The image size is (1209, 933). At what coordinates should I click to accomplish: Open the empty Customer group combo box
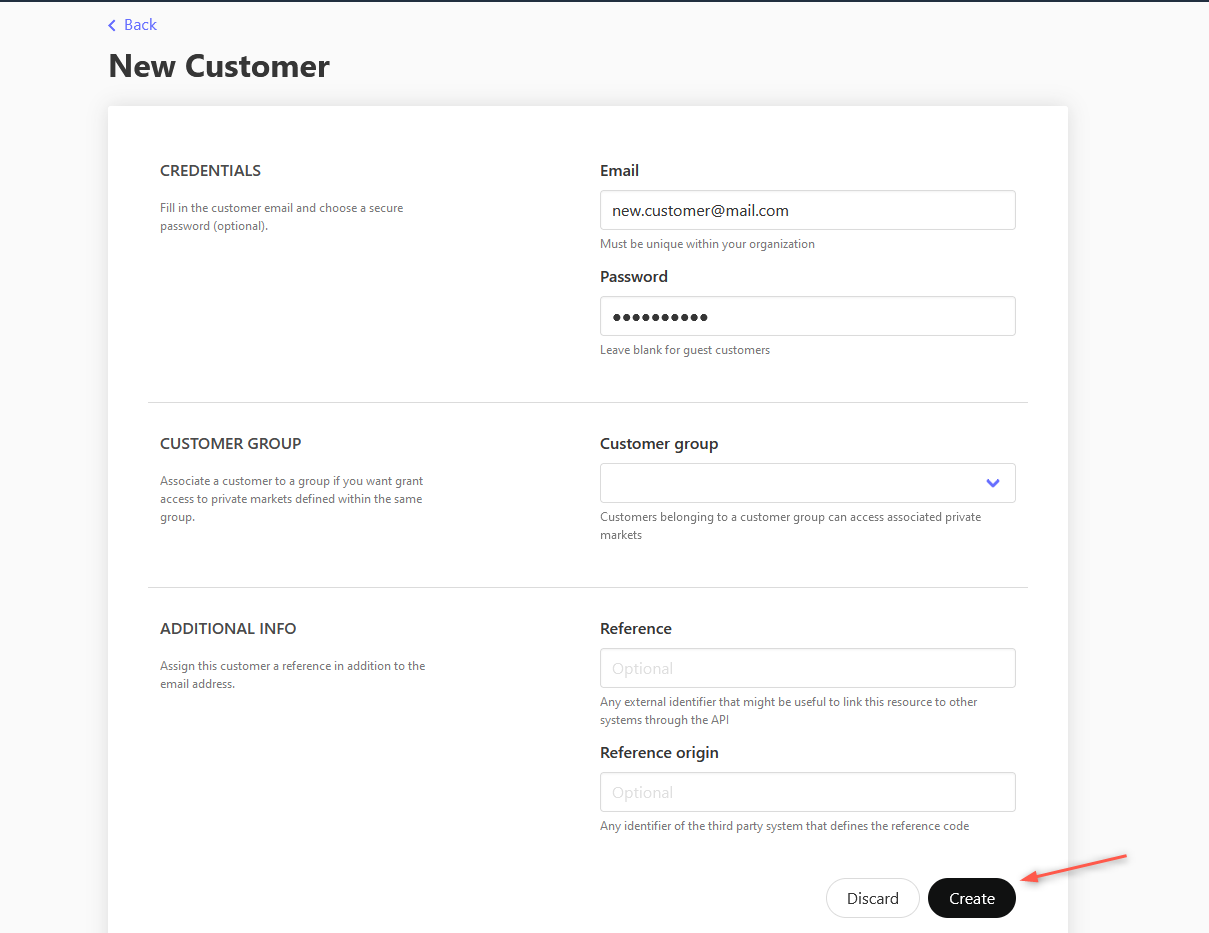coord(807,483)
